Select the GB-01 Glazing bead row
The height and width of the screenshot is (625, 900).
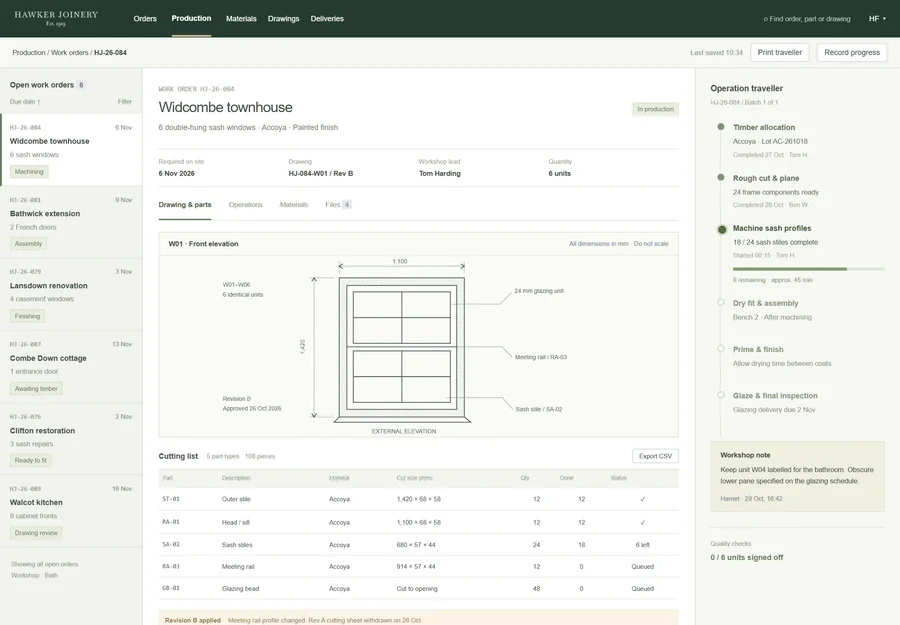coord(418,588)
